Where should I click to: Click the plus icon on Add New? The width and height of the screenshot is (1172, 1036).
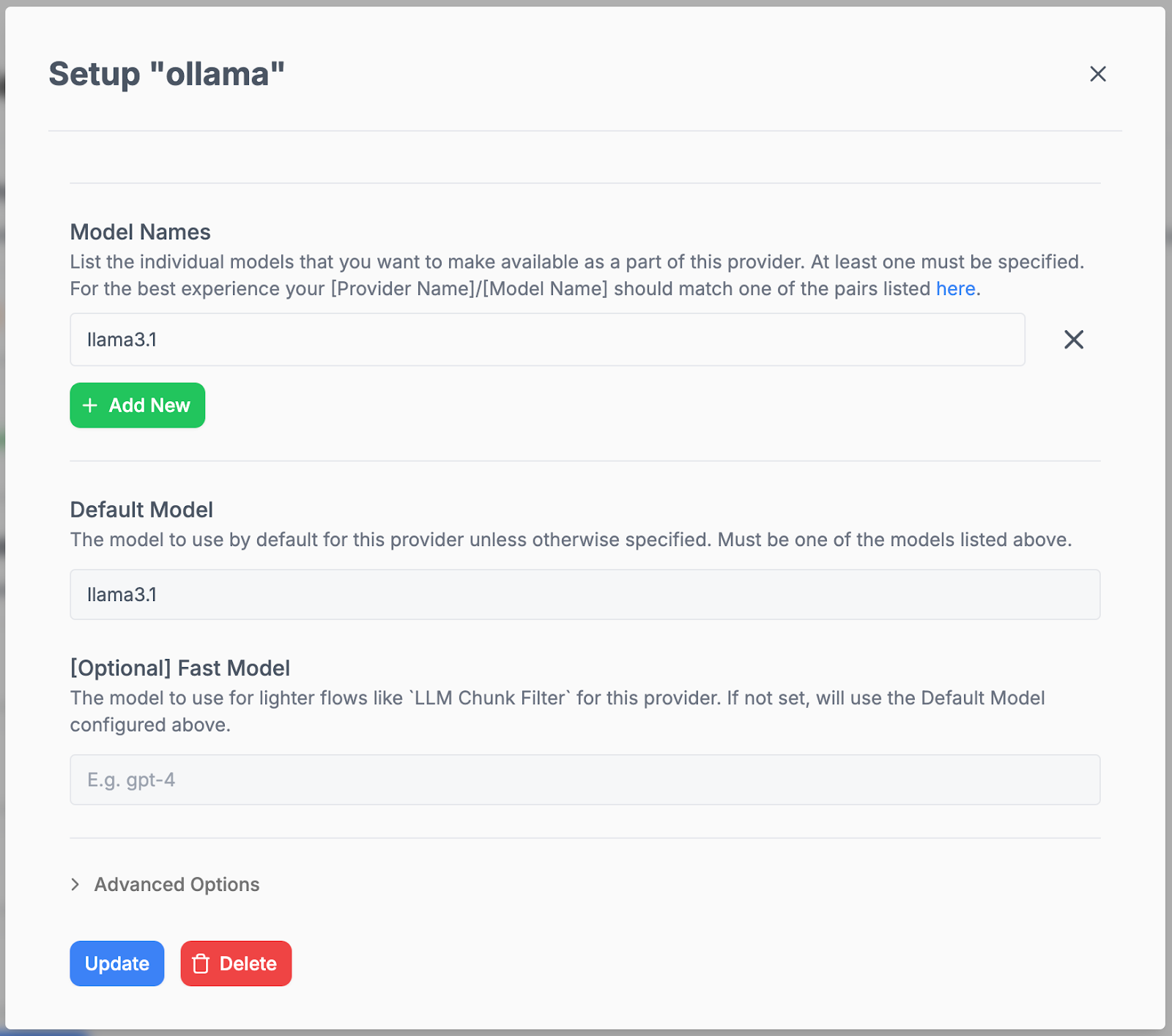pyautogui.click(x=90, y=405)
